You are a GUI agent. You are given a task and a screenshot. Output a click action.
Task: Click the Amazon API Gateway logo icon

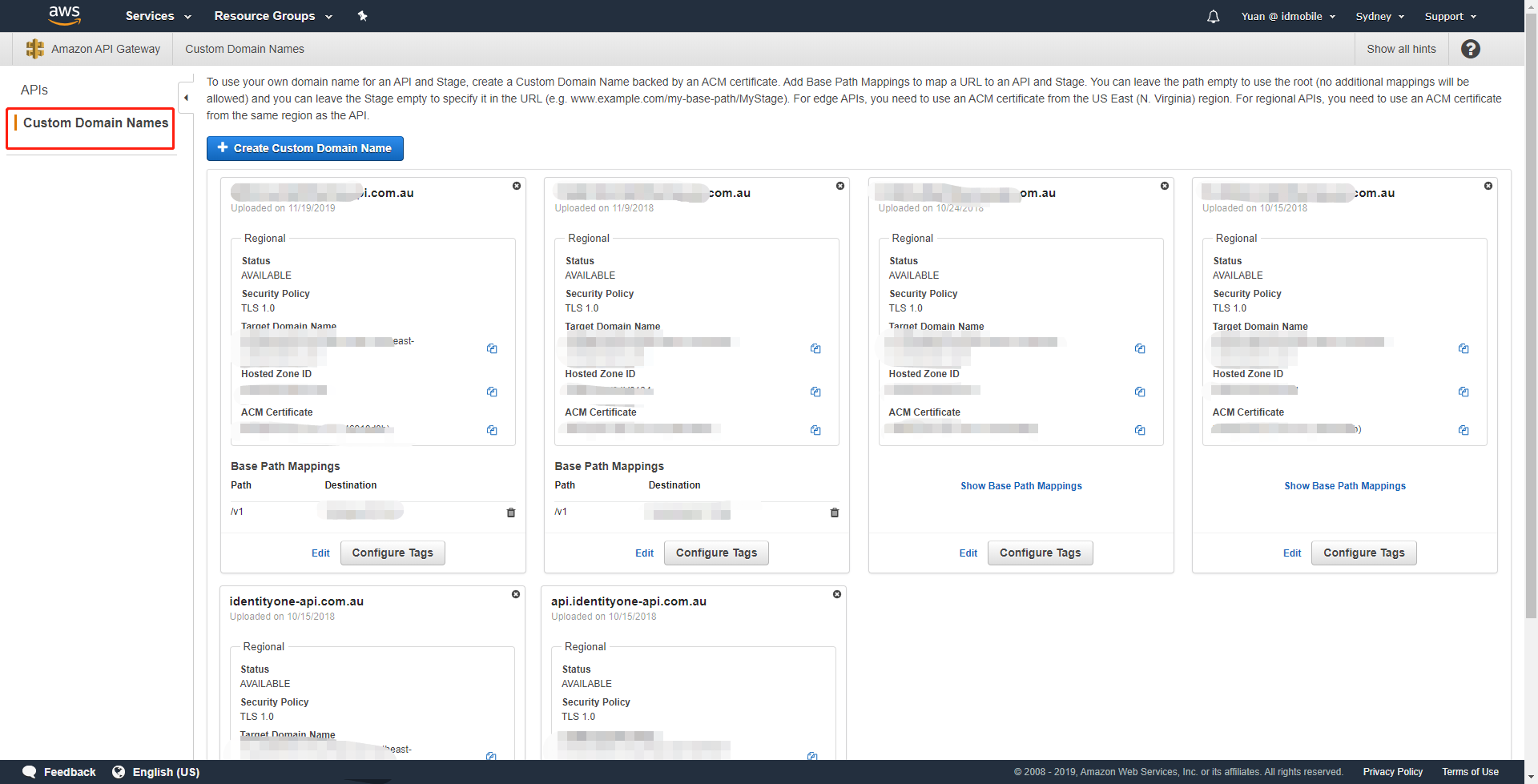click(35, 49)
